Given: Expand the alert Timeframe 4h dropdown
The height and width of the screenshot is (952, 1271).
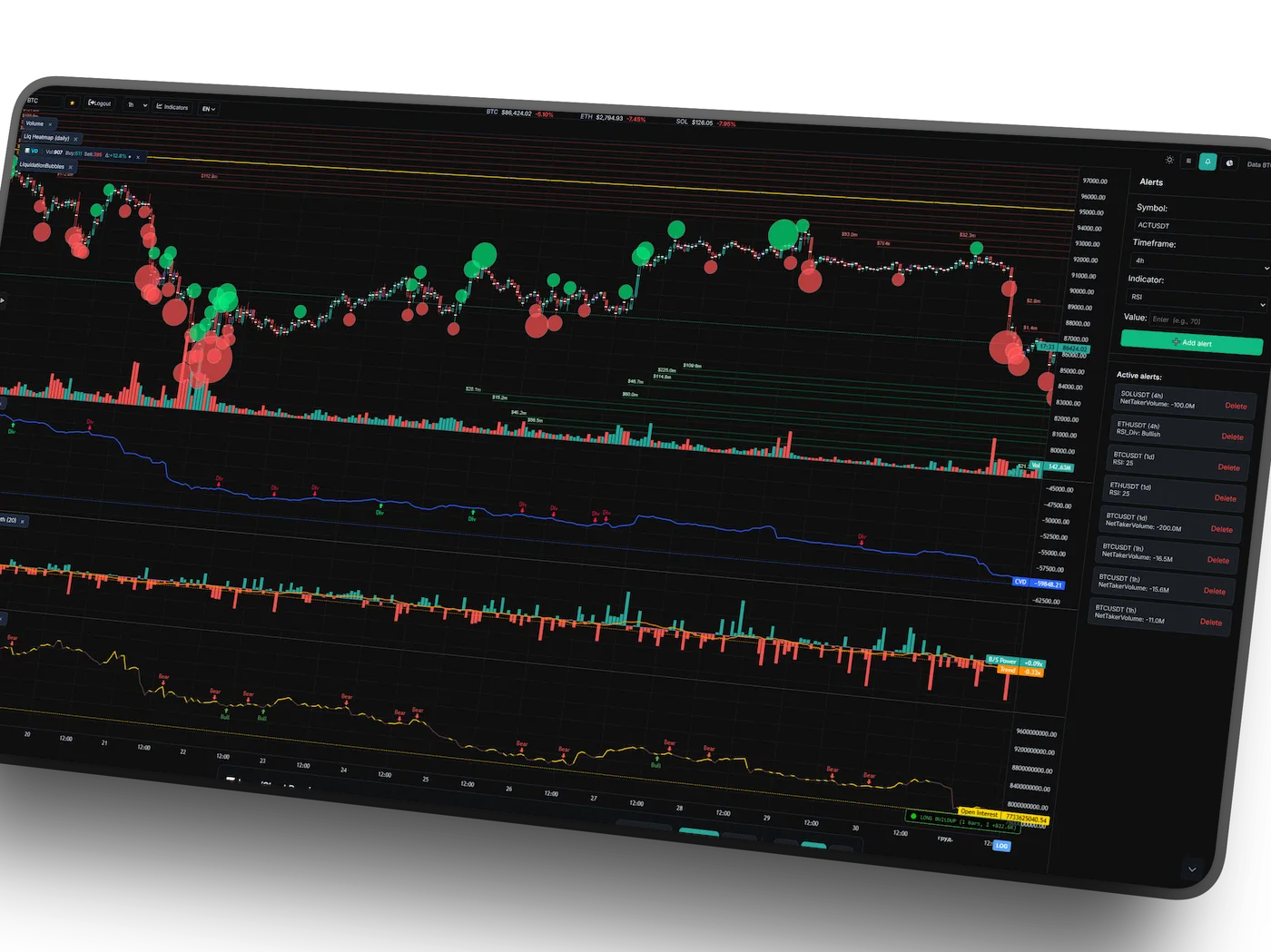Looking at the screenshot, I should (x=1198, y=263).
